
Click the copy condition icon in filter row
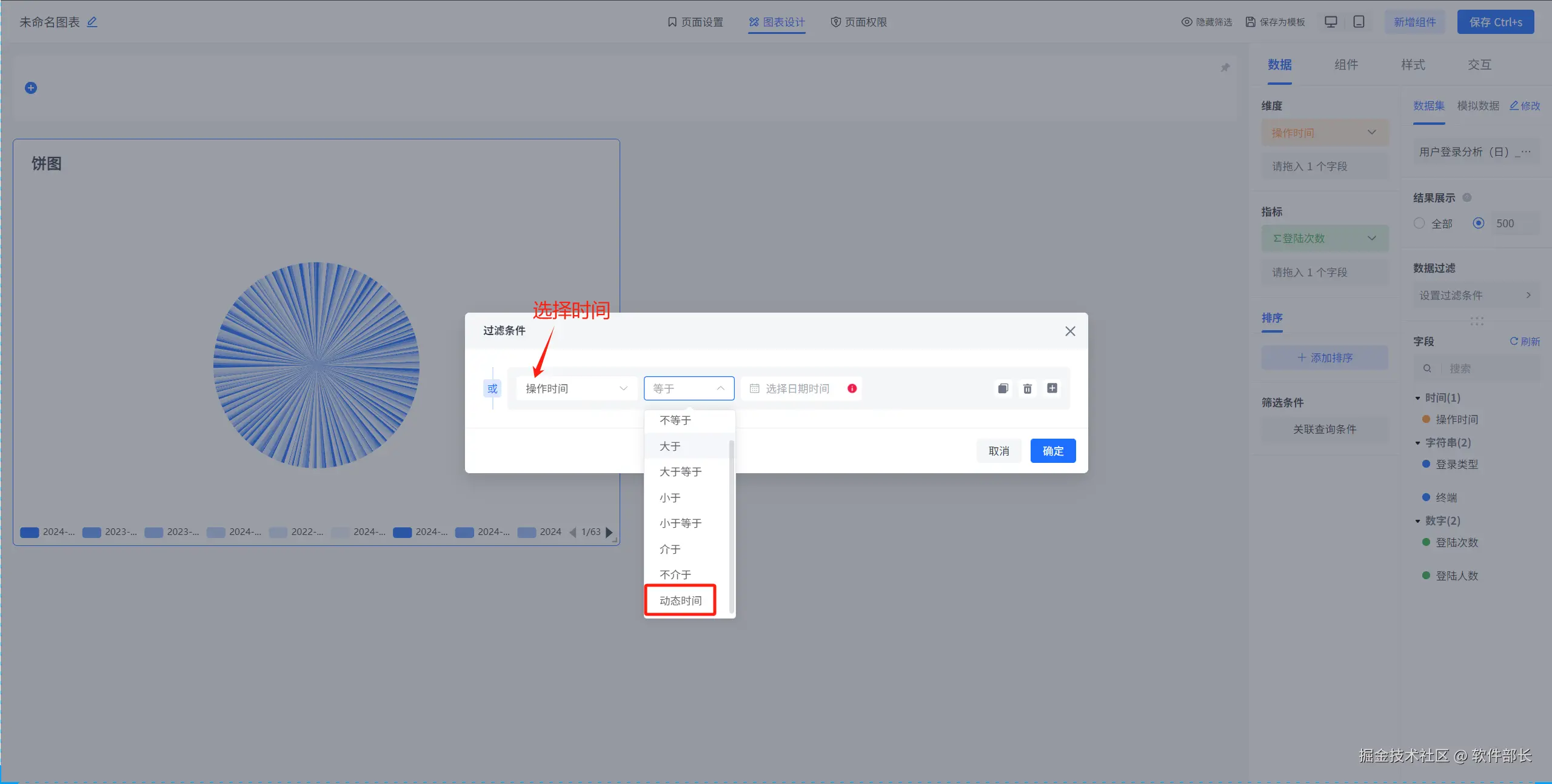pyautogui.click(x=1003, y=388)
